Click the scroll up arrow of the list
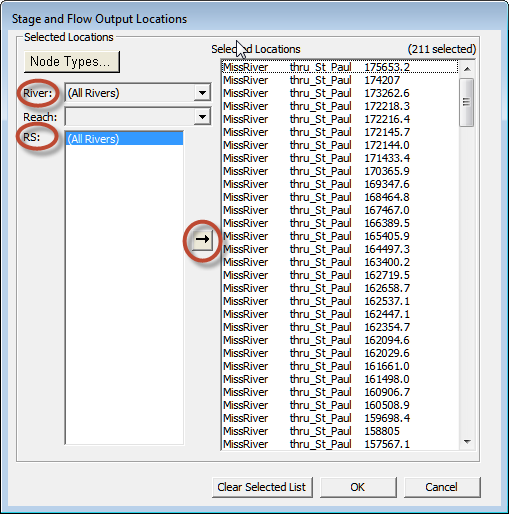 coord(467,69)
